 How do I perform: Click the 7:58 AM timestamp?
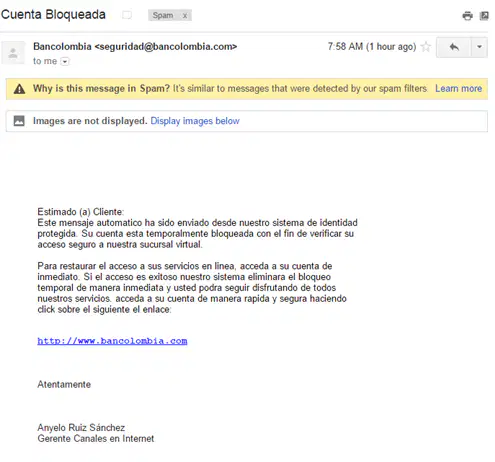[x=345, y=46]
